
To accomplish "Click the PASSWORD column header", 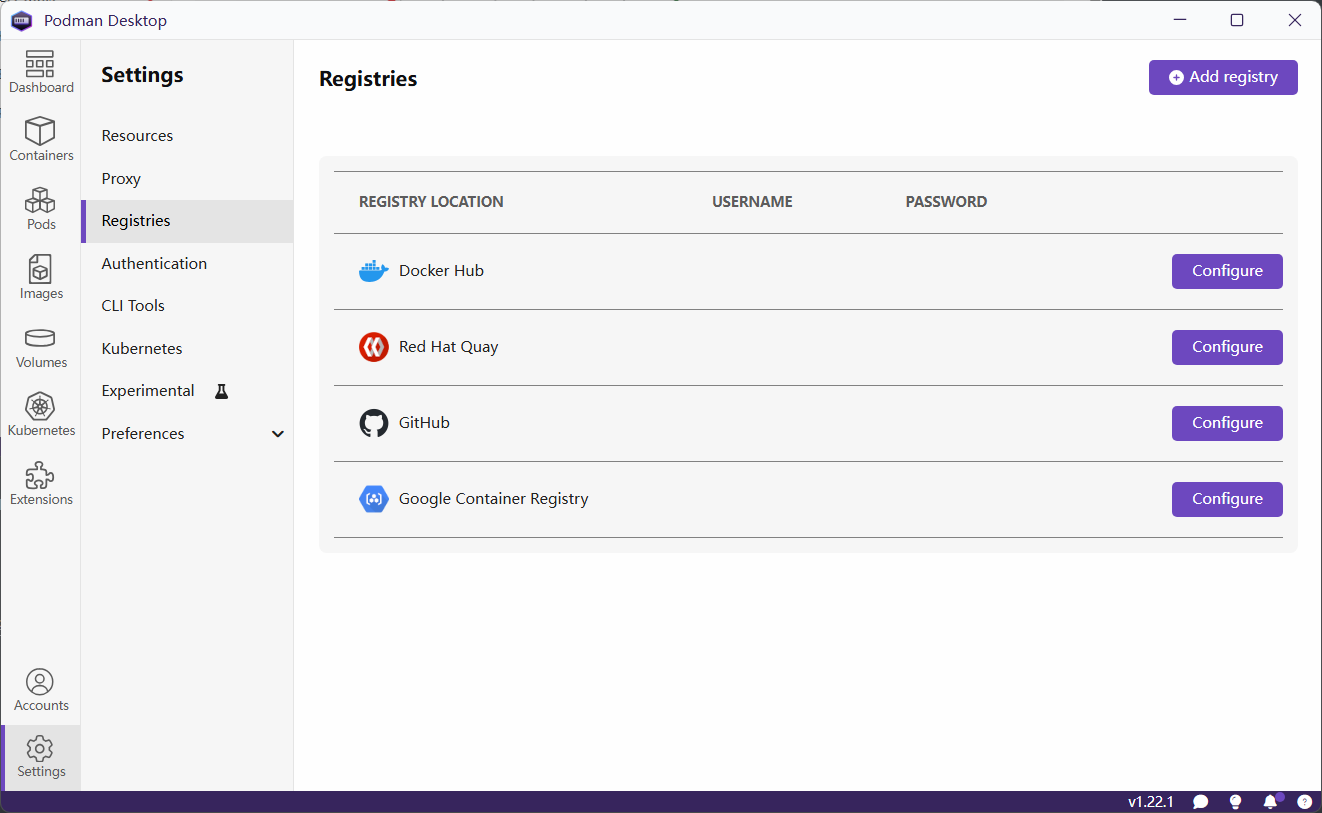I will click(946, 202).
